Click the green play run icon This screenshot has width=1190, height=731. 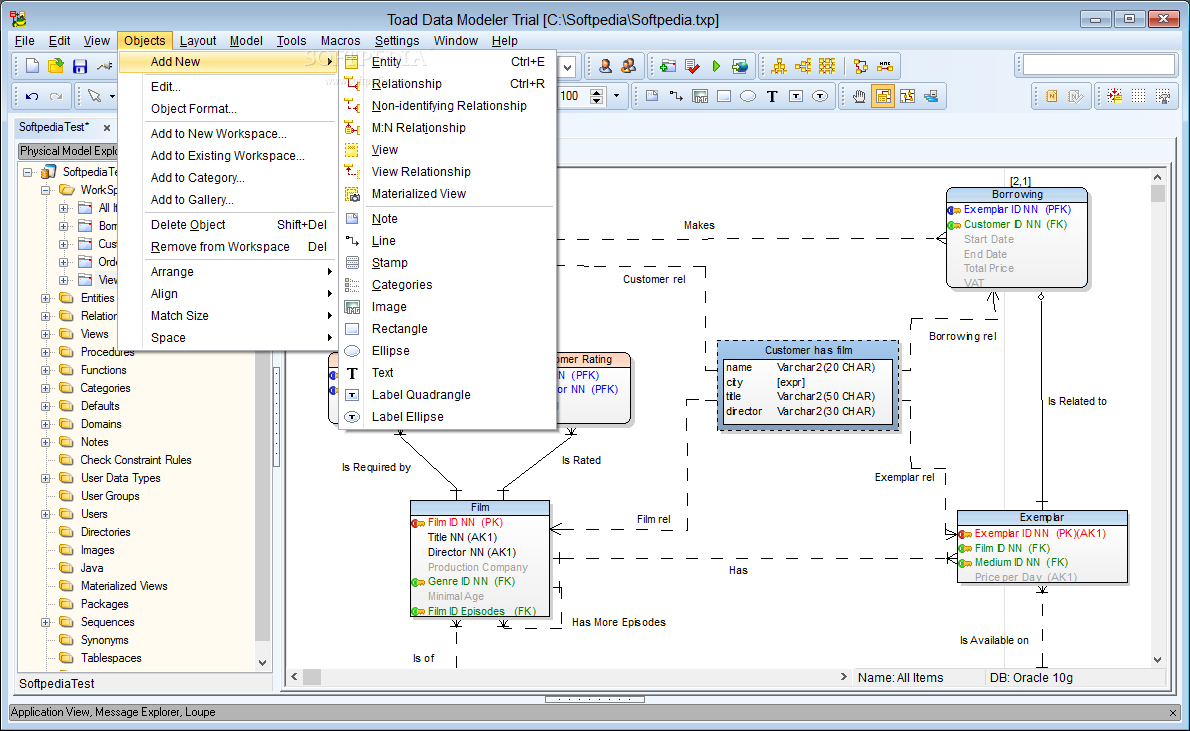coord(716,66)
